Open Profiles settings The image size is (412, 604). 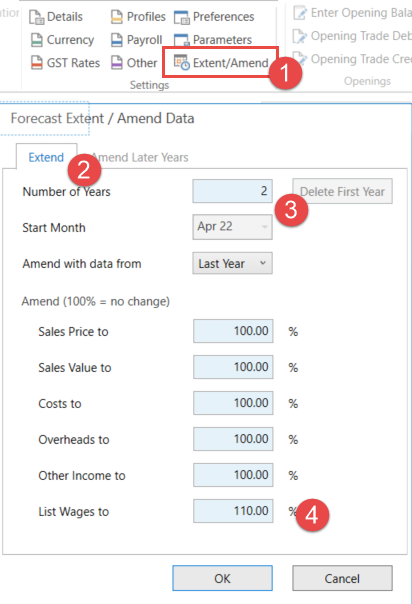pos(138,17)
